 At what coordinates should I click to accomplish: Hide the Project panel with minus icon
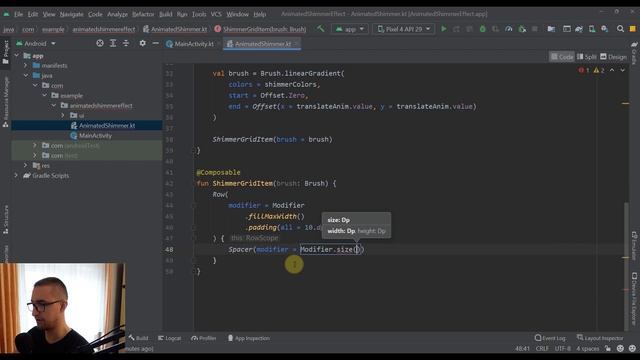[156, 43]
